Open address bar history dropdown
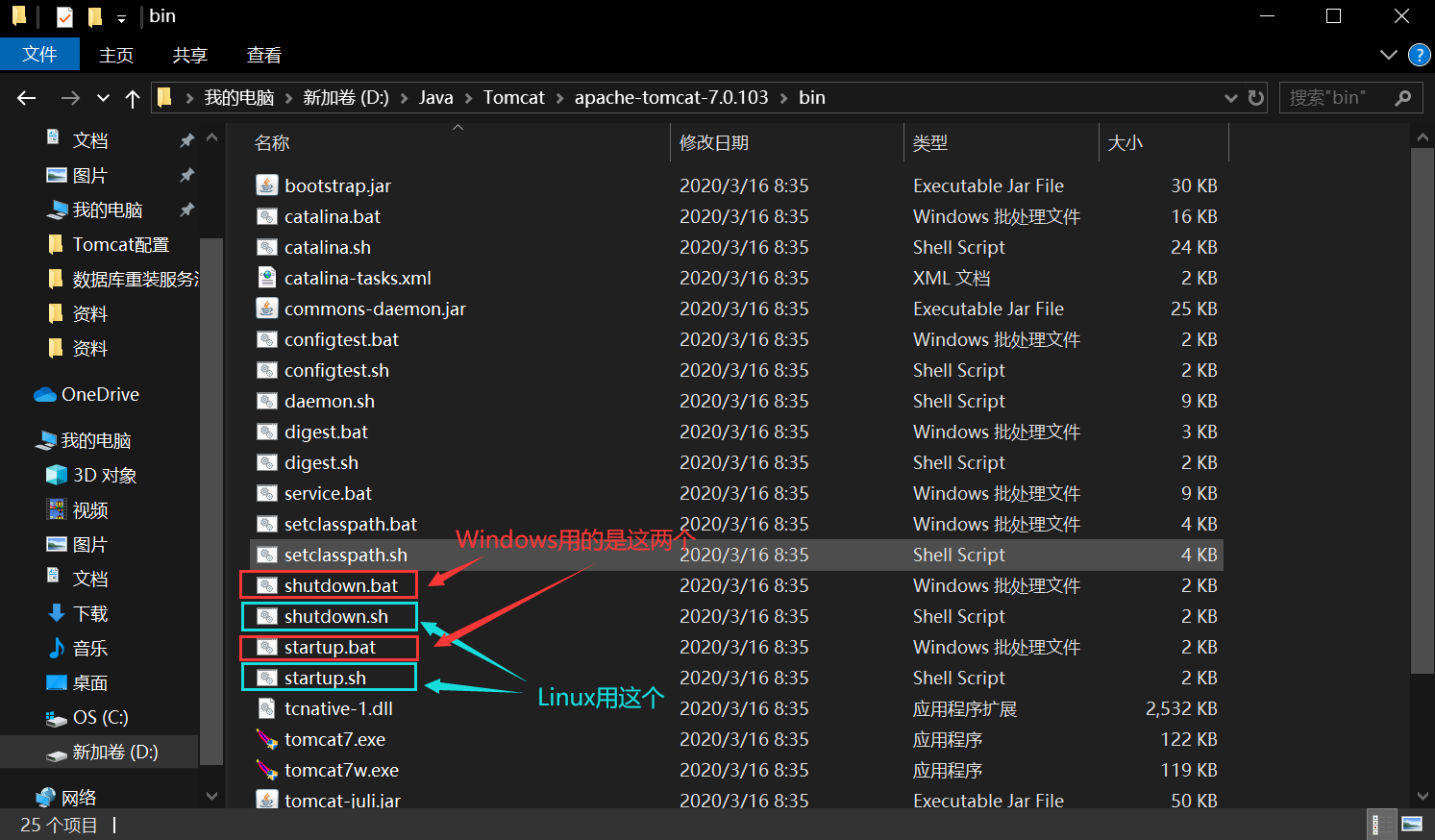The width and height of the screenshot is (1435, 840). tap(1230, 98)
